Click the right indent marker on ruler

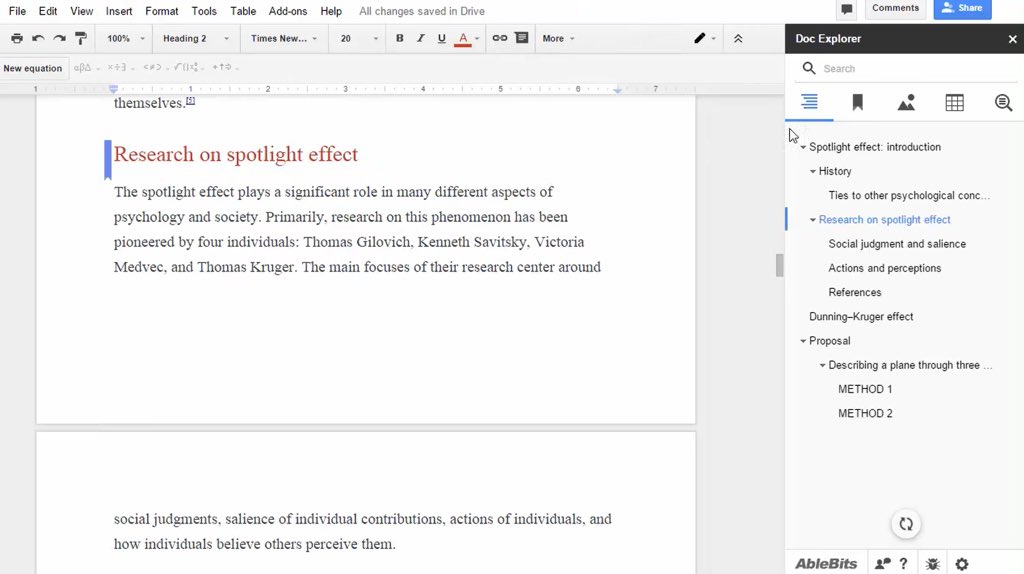tap(617, 89)
